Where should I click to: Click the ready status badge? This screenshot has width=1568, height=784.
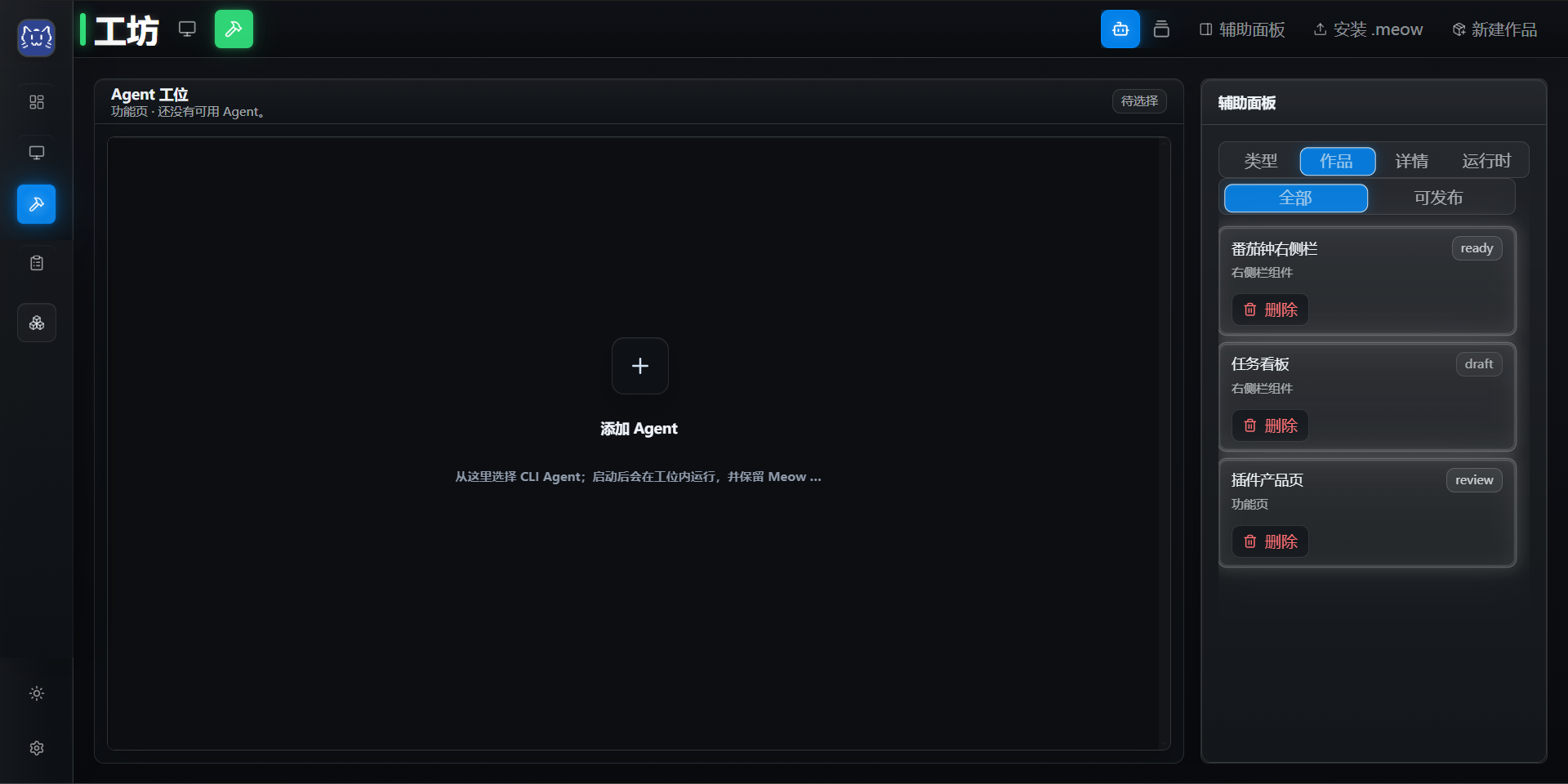[x=1477, y=248]
